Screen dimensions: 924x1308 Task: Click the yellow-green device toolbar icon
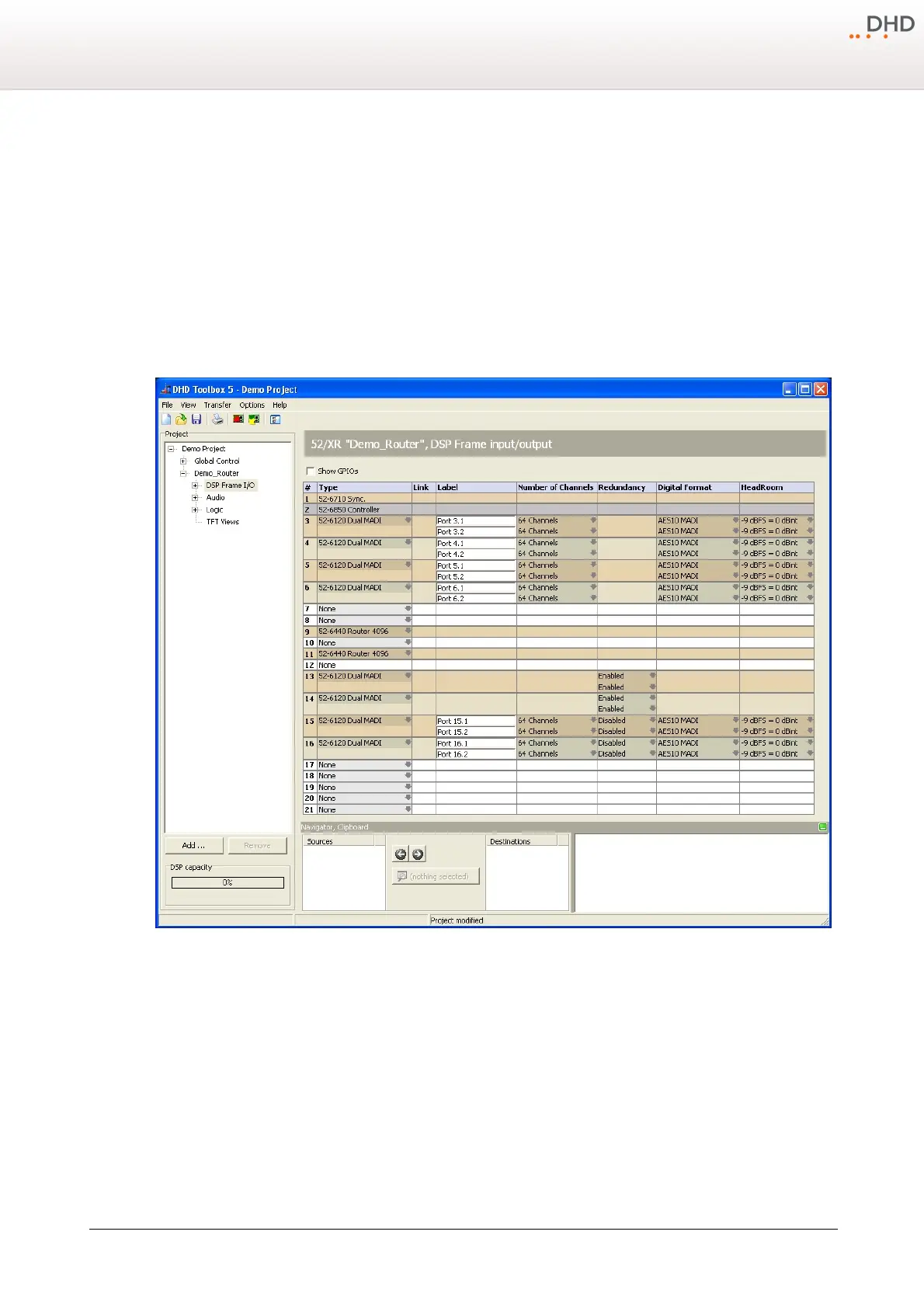point(254,419)
